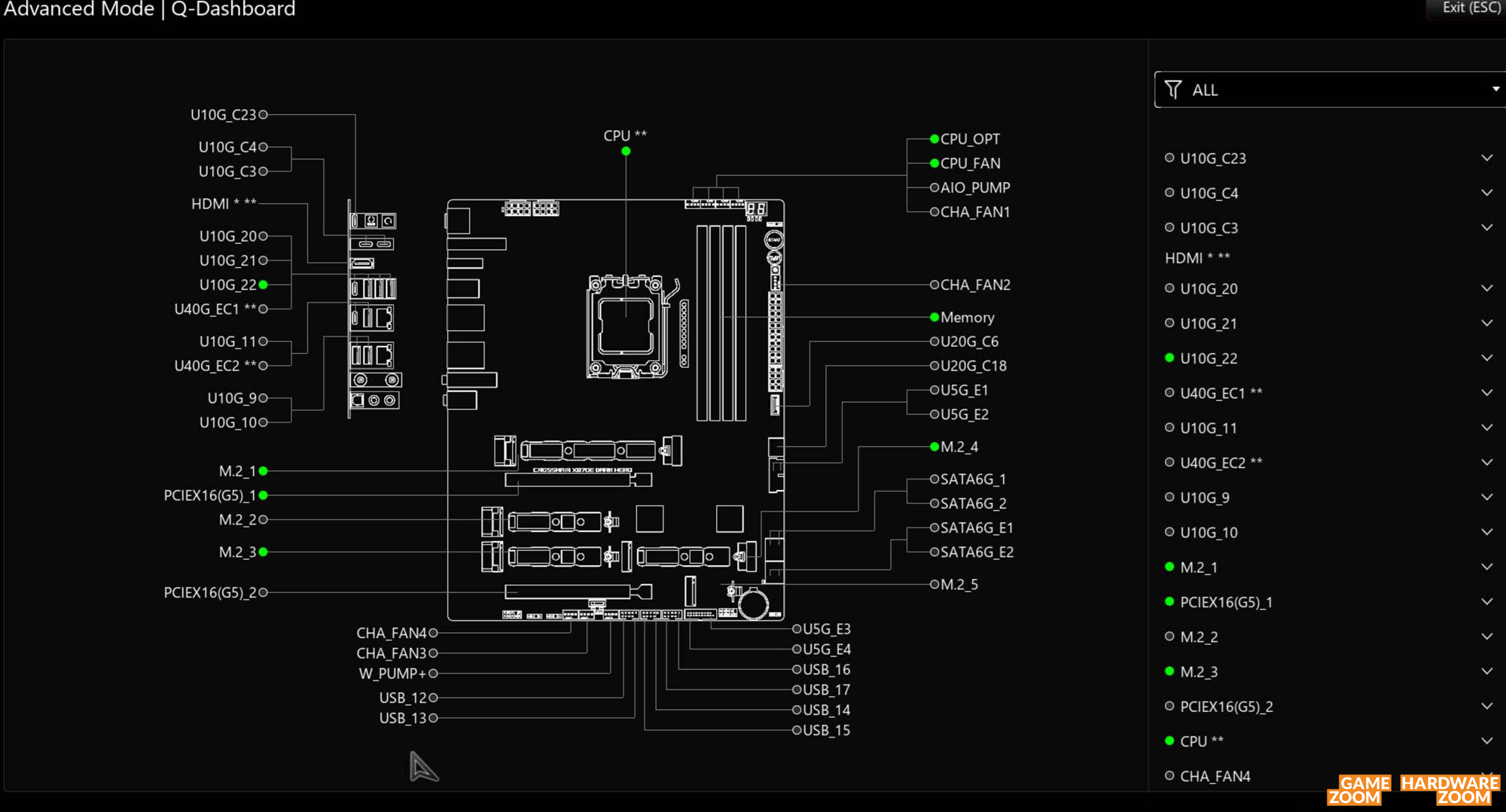Select the M.2_3 status circle in list
Image resolution: width=1506 pixels, height=812 pixels.
click(1169, 671)
